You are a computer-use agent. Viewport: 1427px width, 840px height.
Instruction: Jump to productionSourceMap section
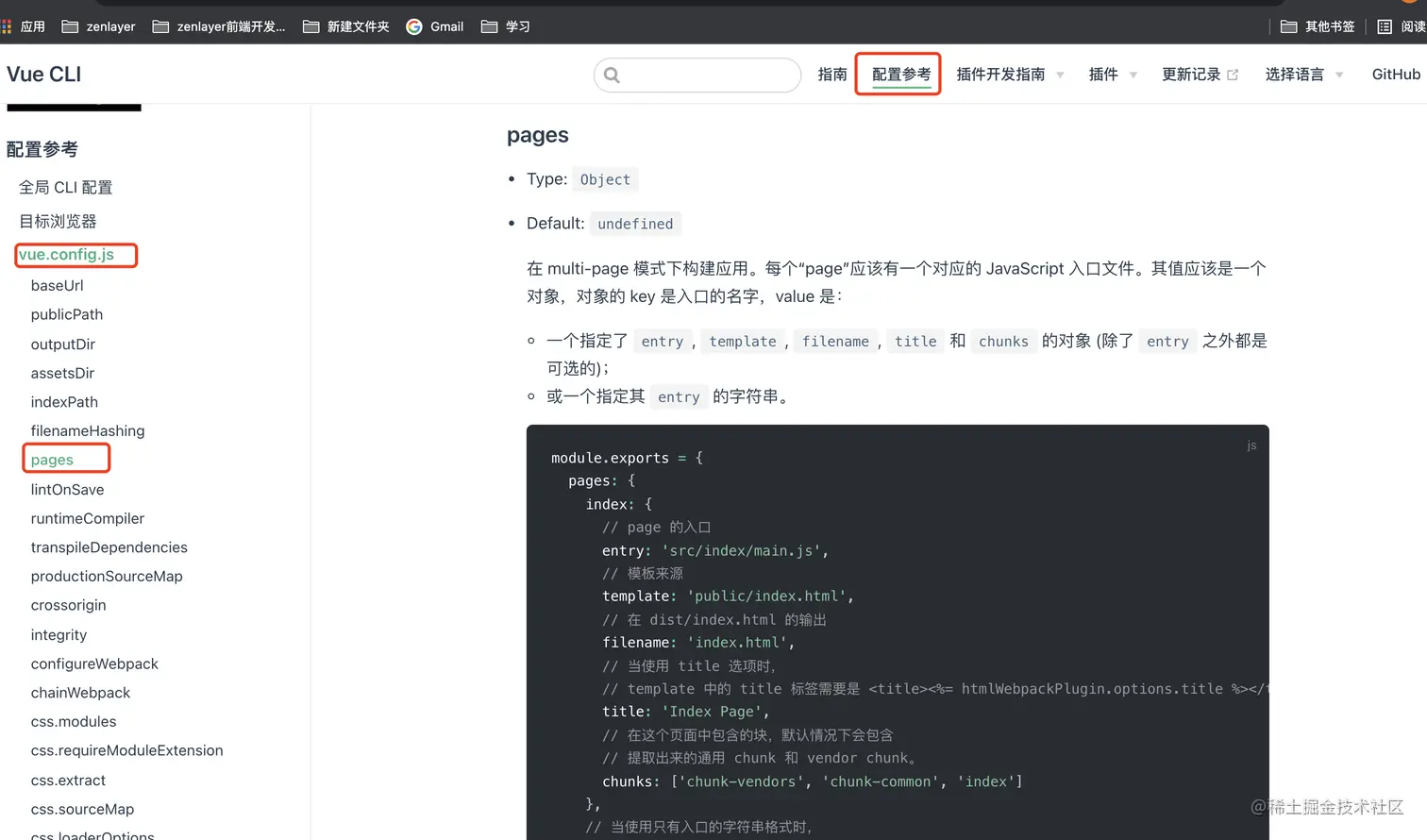[x=107, y=577]
